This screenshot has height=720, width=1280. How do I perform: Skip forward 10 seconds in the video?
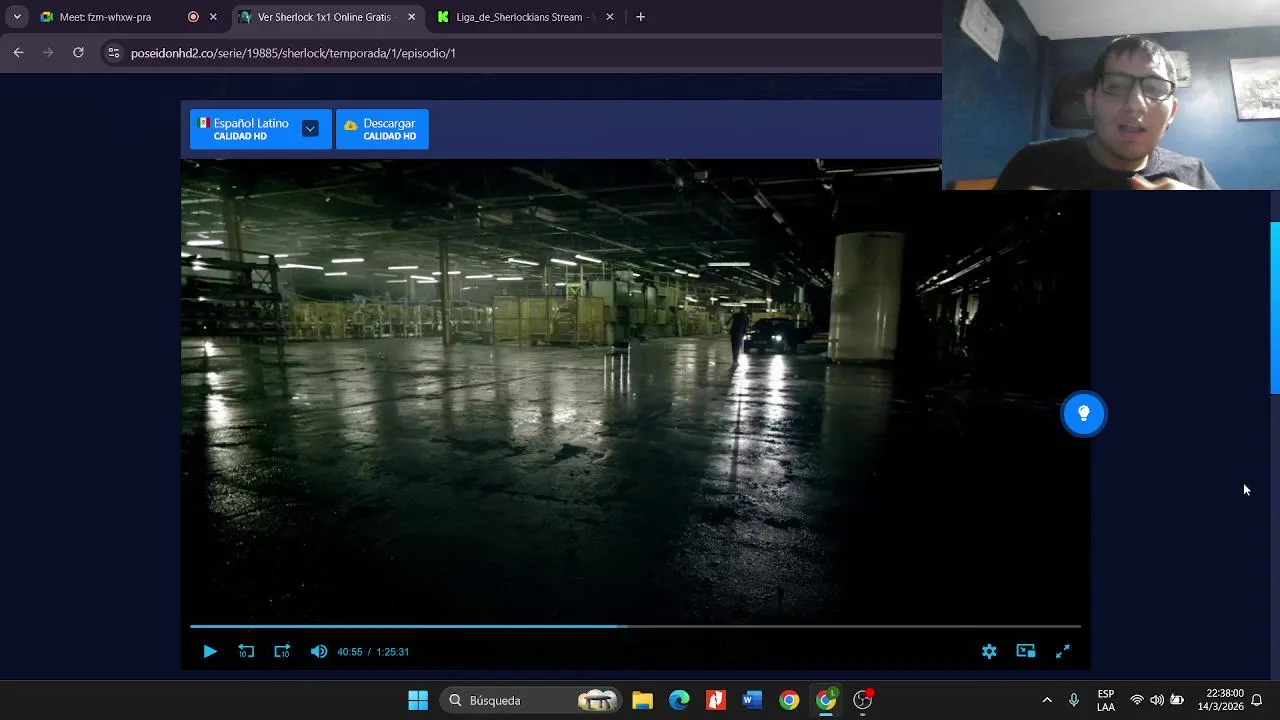282,651
